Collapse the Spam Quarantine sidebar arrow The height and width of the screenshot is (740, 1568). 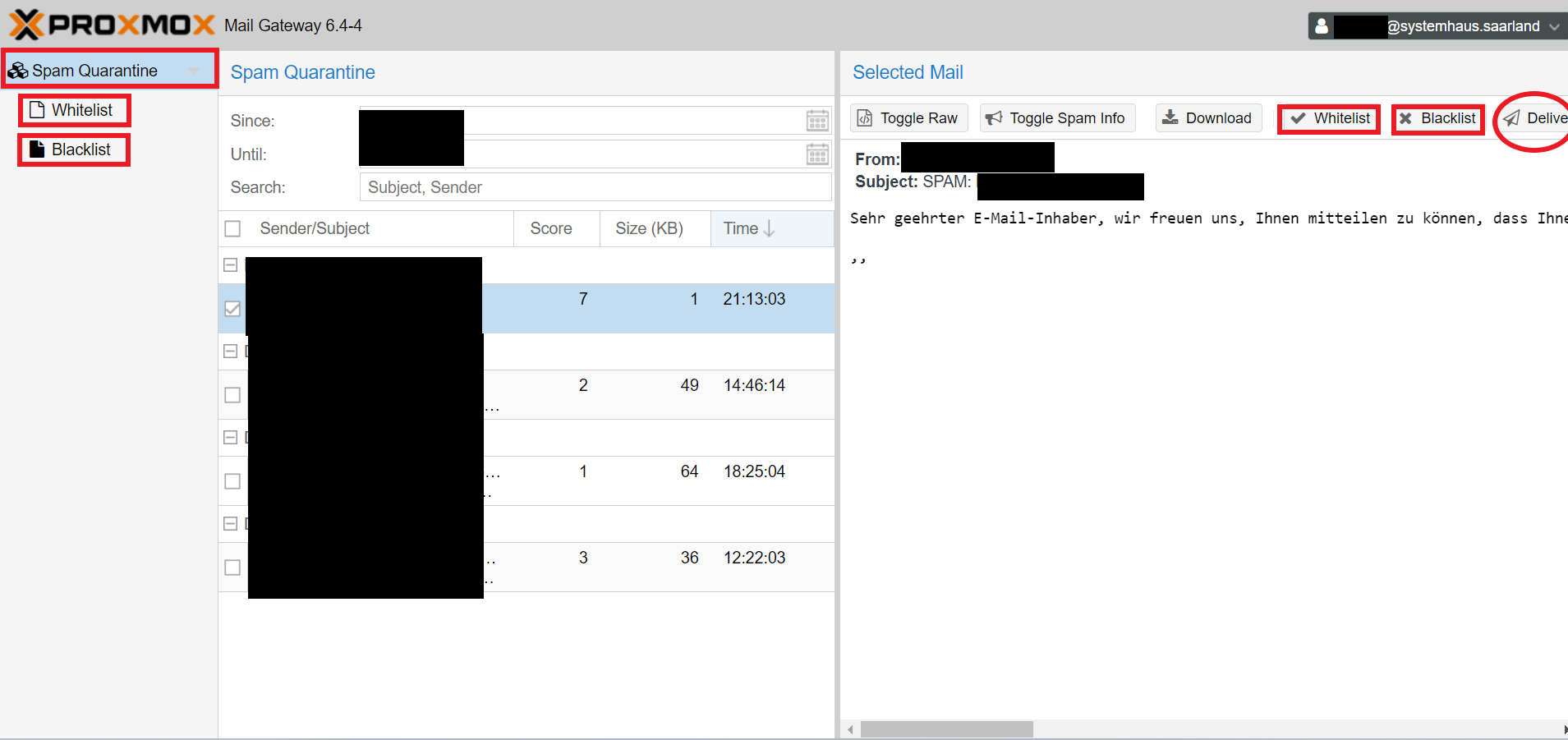[x=194, y=71]
